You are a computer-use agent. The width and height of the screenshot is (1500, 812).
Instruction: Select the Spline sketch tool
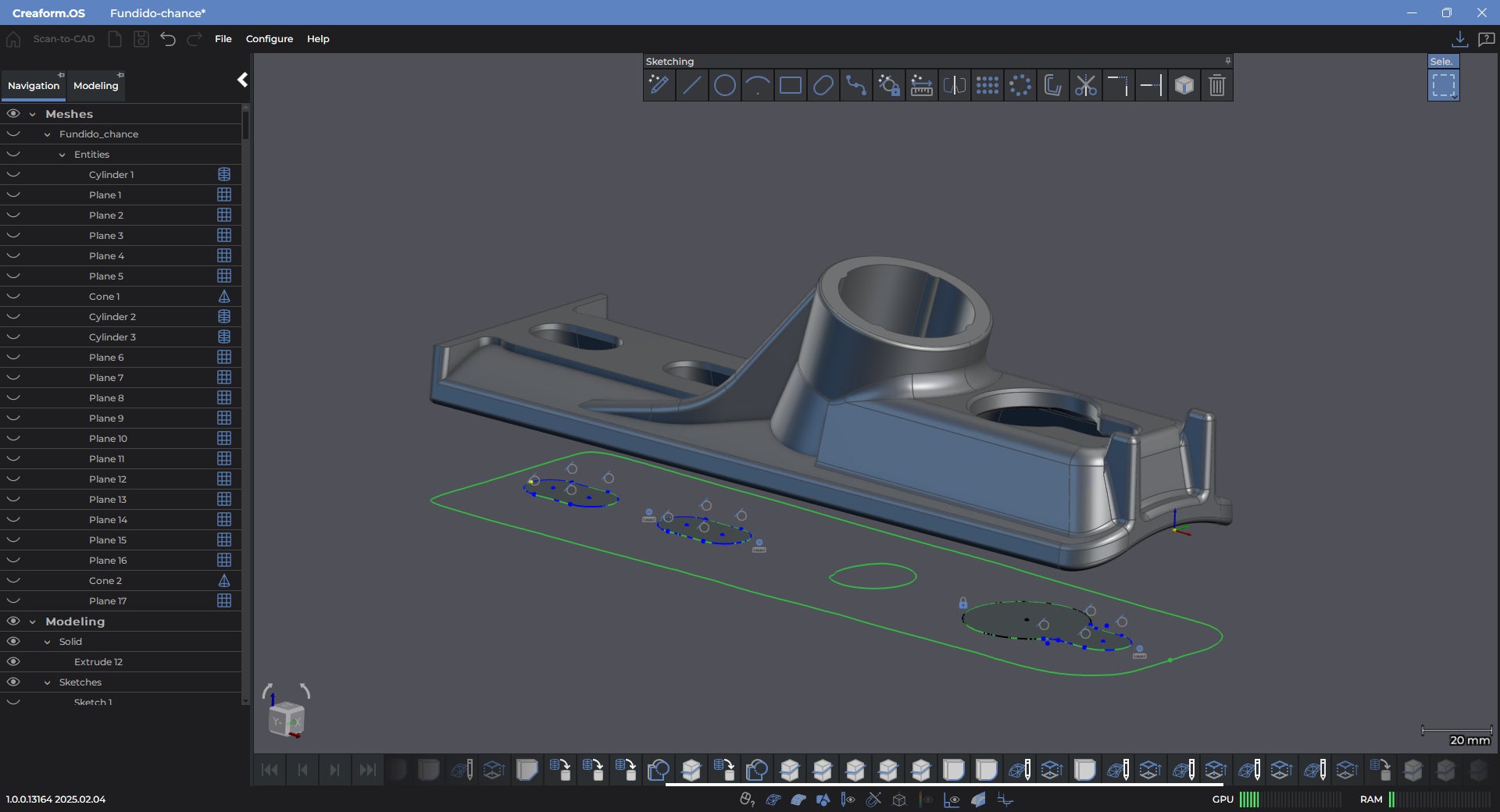855,85
